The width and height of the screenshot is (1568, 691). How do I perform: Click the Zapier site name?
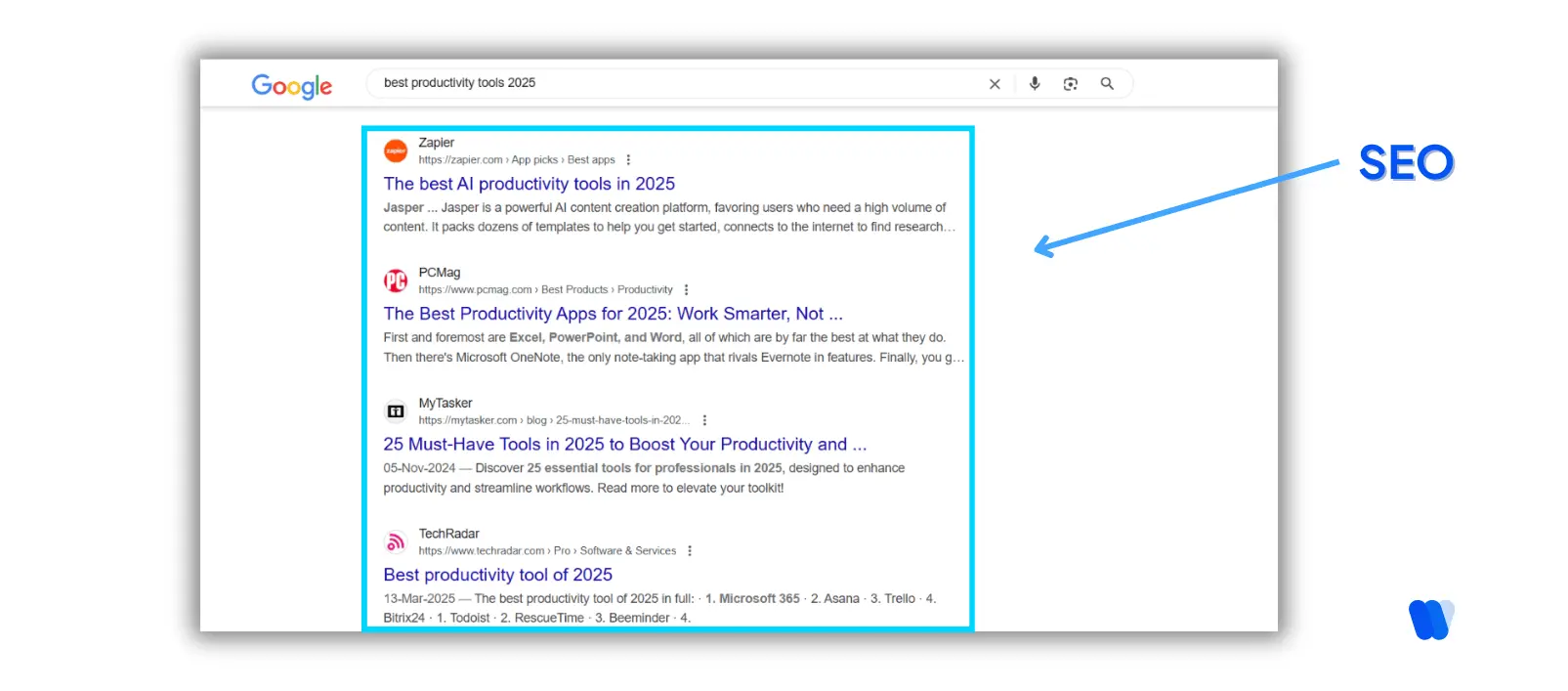point(437,143)
